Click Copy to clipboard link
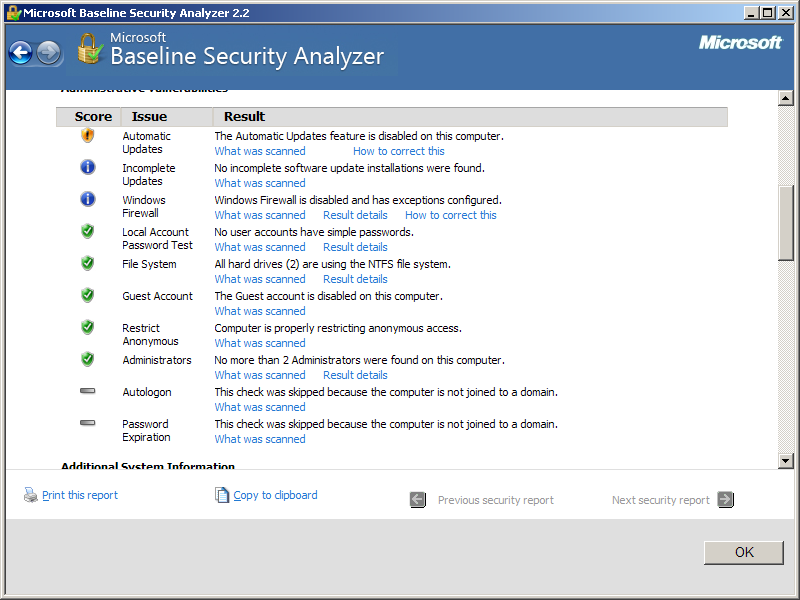The image size is (800, 600). pos(276,495)
